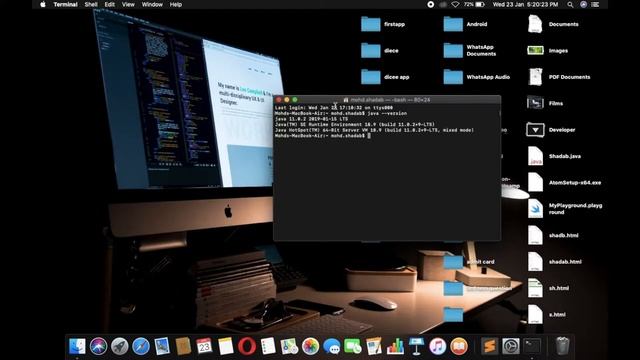Open Wi-Fi status in menu bar

[456, 4]
